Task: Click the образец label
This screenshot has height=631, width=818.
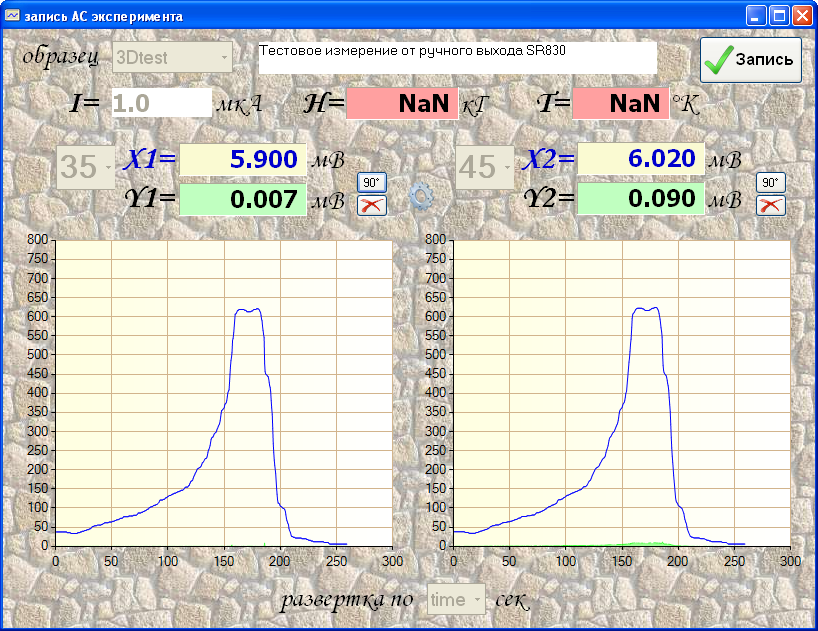Action: [61, 57]
